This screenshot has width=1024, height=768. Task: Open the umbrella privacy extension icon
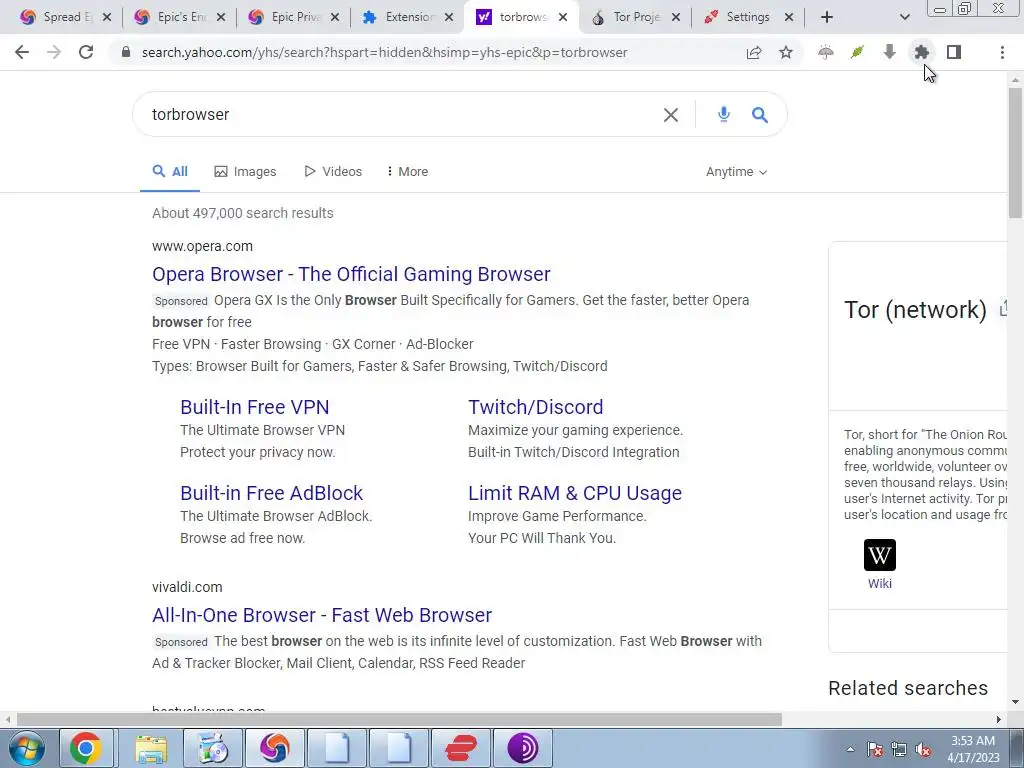tap(825, 52)
